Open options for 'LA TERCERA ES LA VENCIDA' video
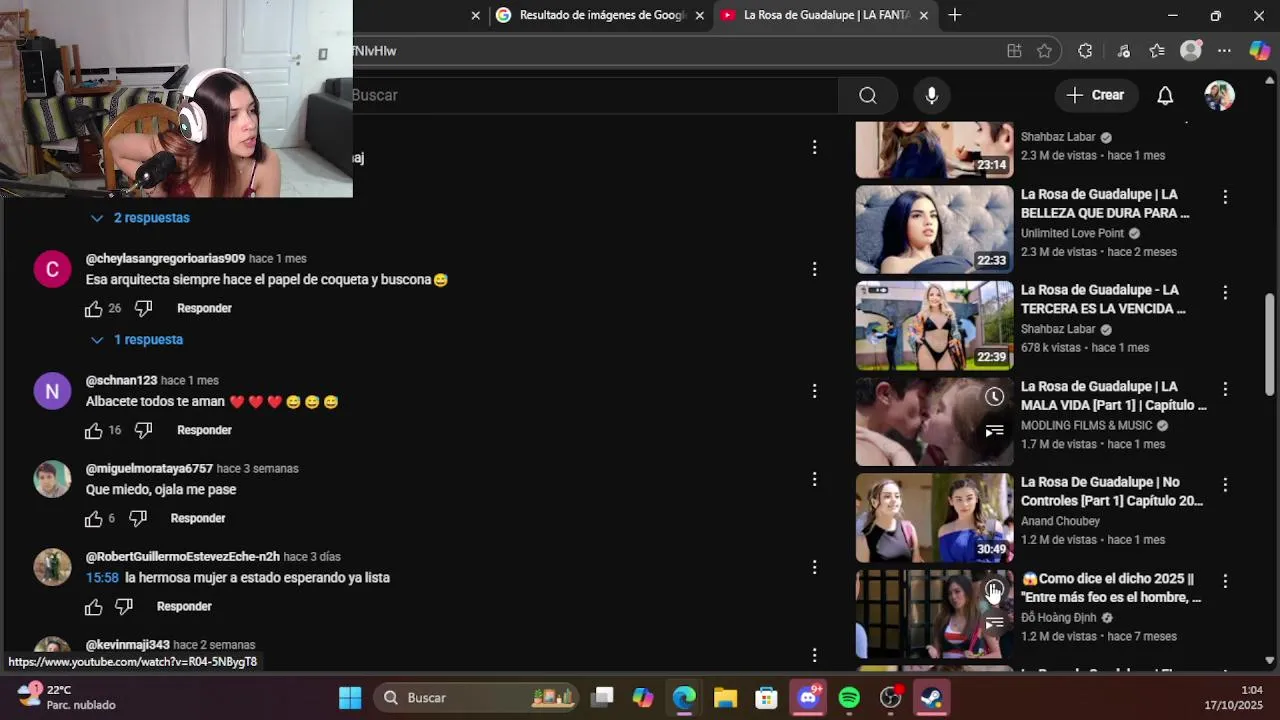The height and width of the screenshot is (720, 1280). pyautogui.click(x=1225, y=293)
